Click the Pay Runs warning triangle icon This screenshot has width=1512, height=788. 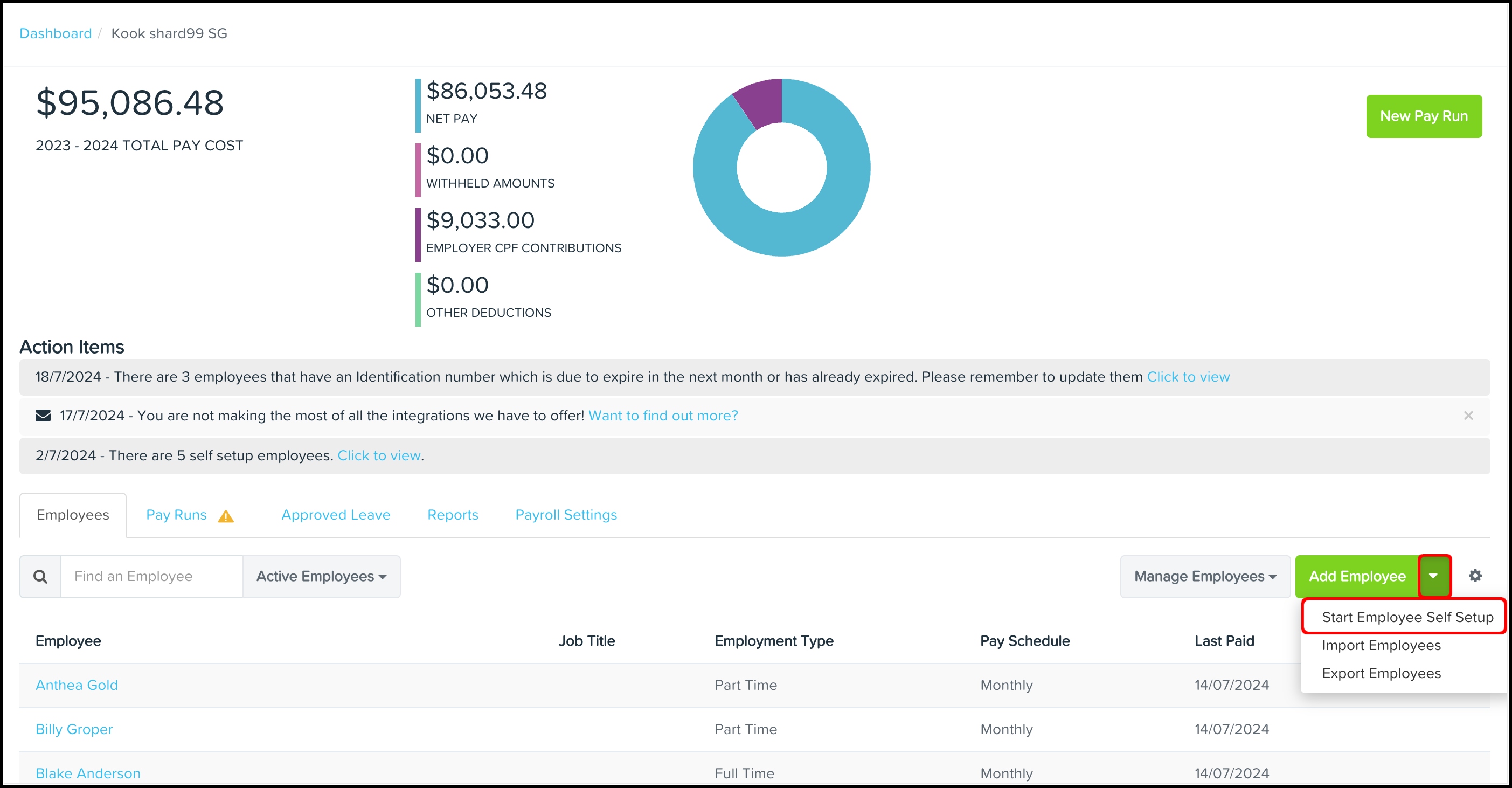[225, 516]
